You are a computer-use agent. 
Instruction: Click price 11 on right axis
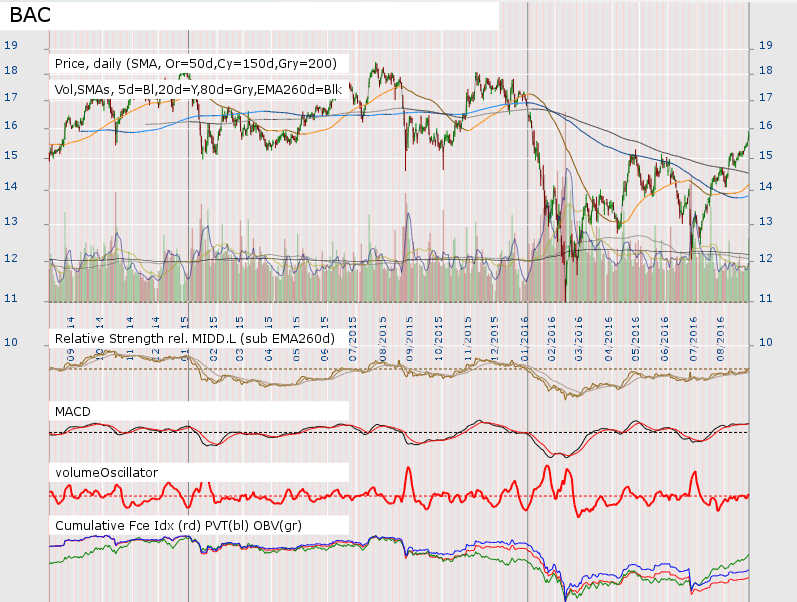pos(765,298)
